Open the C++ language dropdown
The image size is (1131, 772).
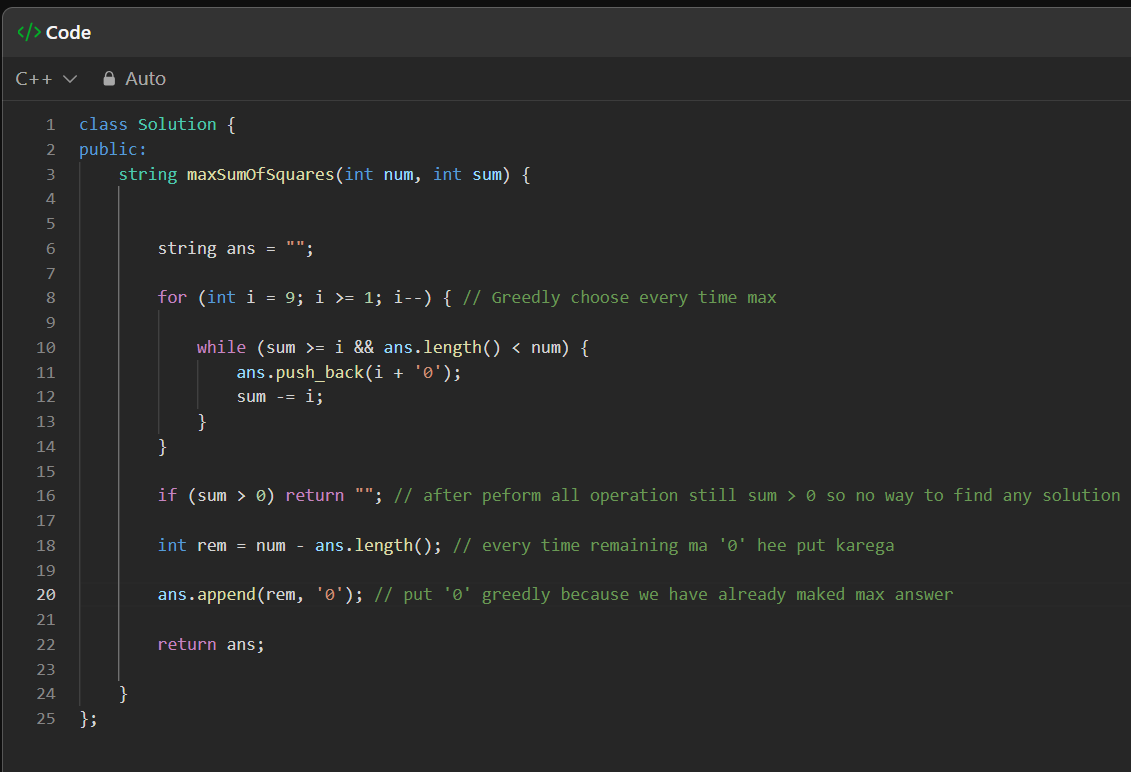tap(46, 79)
